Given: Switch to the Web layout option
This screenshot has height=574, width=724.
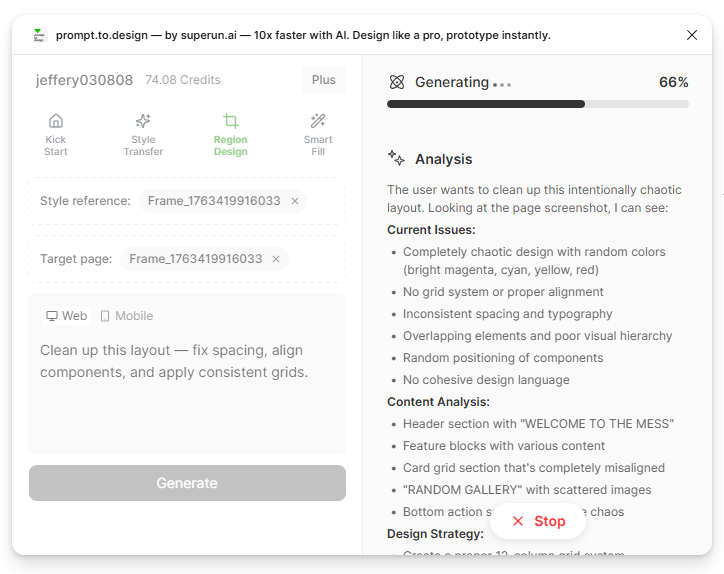Looking at the screenshot, I should tap(67, 316).
